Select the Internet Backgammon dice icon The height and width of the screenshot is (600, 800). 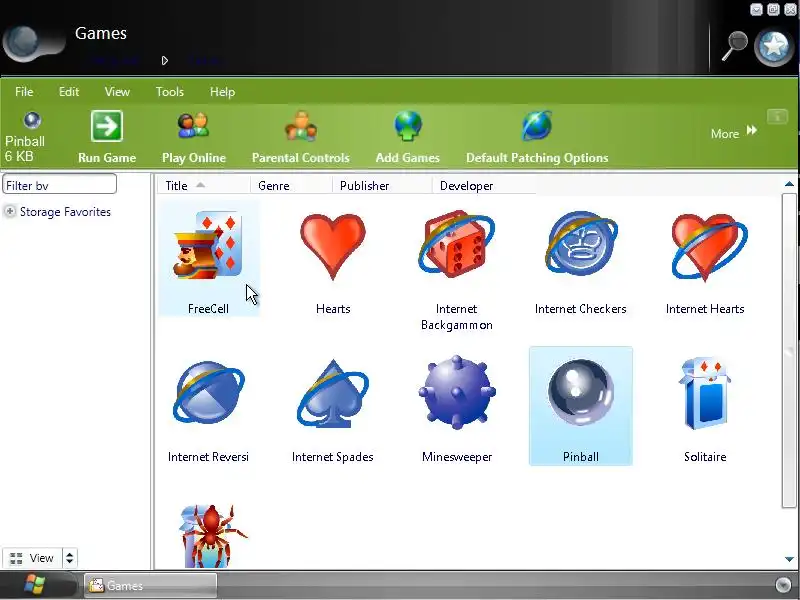pos(457,245)
